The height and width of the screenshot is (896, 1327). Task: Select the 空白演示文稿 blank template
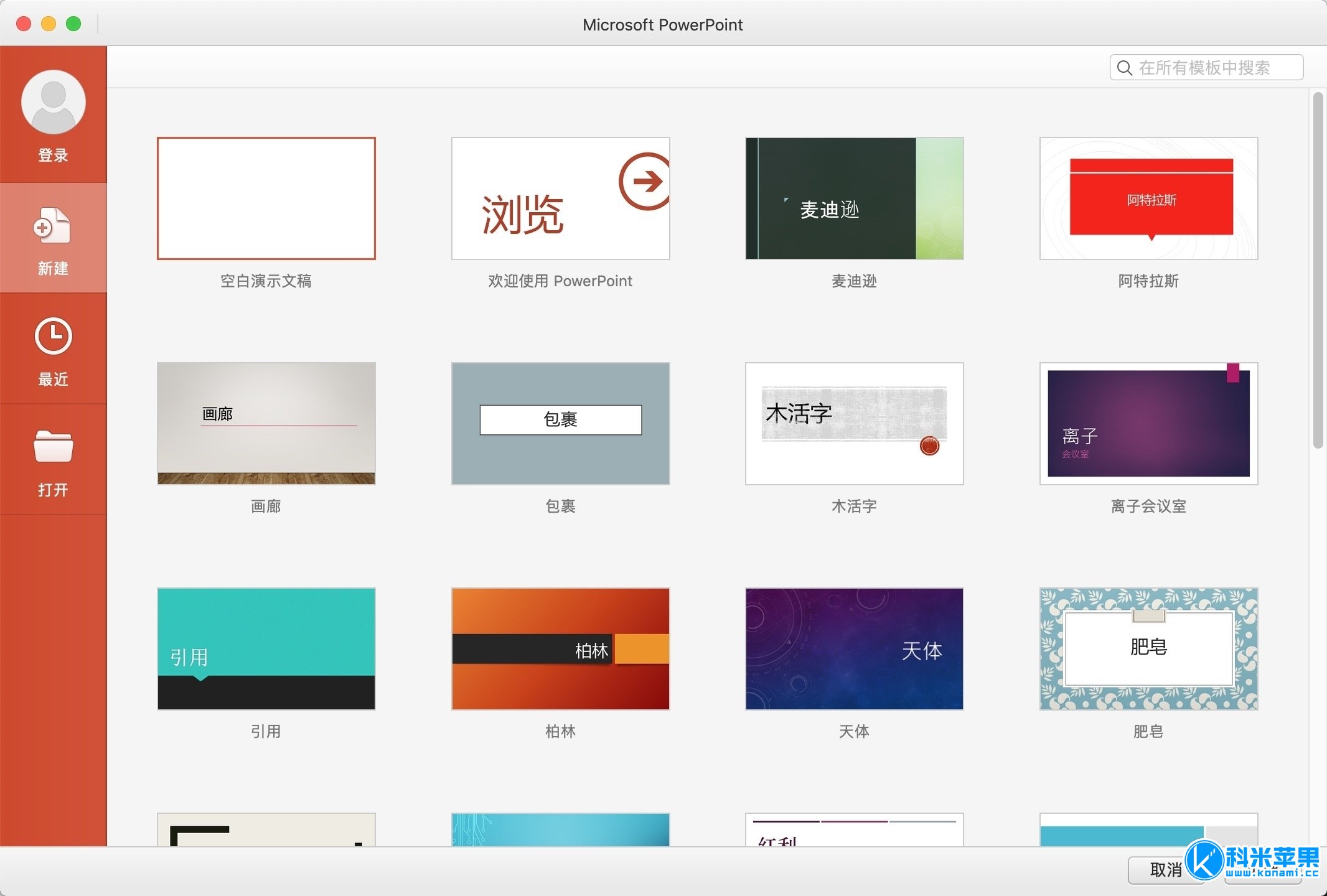[266, 198]
